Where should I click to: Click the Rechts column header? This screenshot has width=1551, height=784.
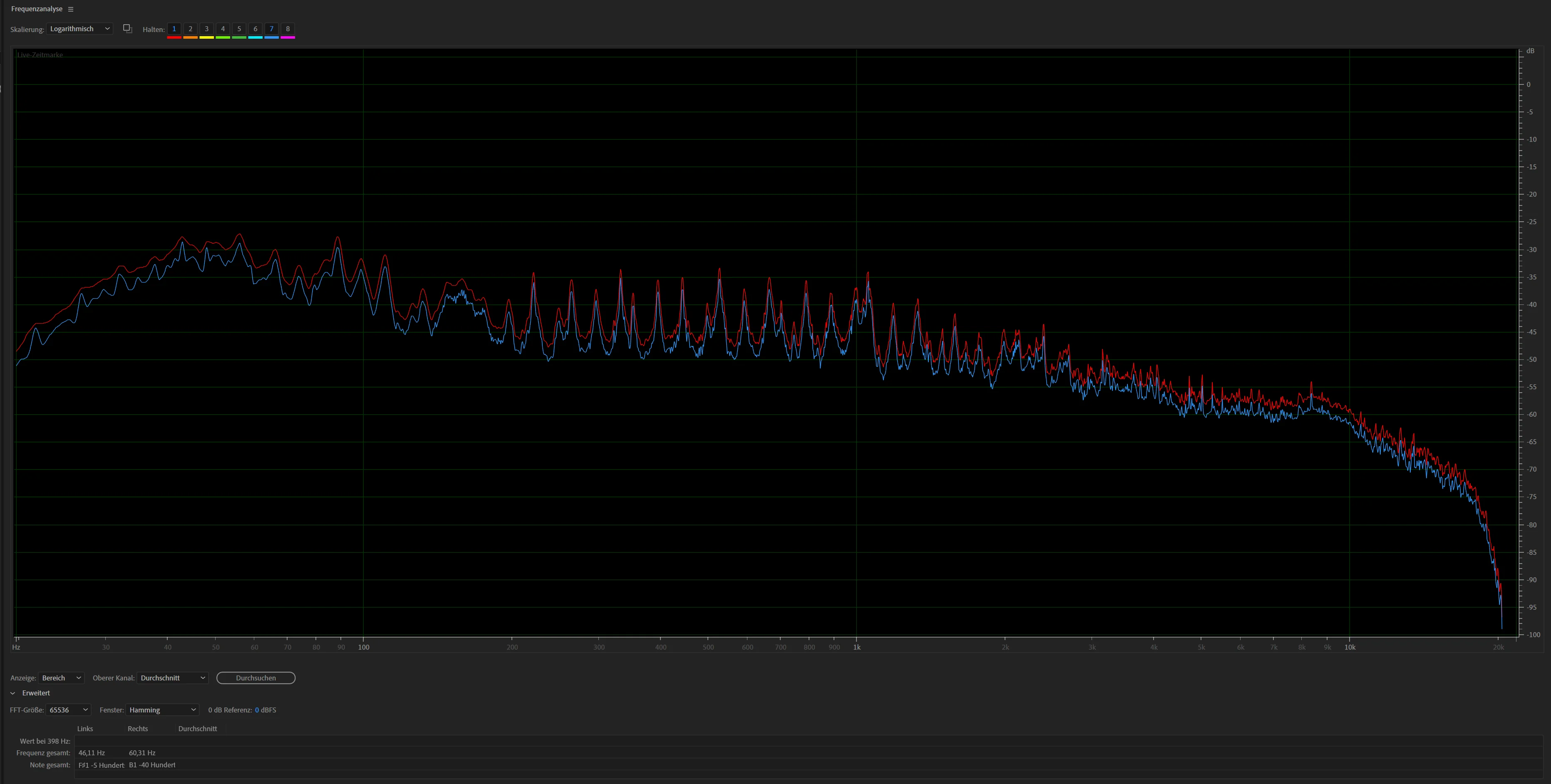pos(138,729)
